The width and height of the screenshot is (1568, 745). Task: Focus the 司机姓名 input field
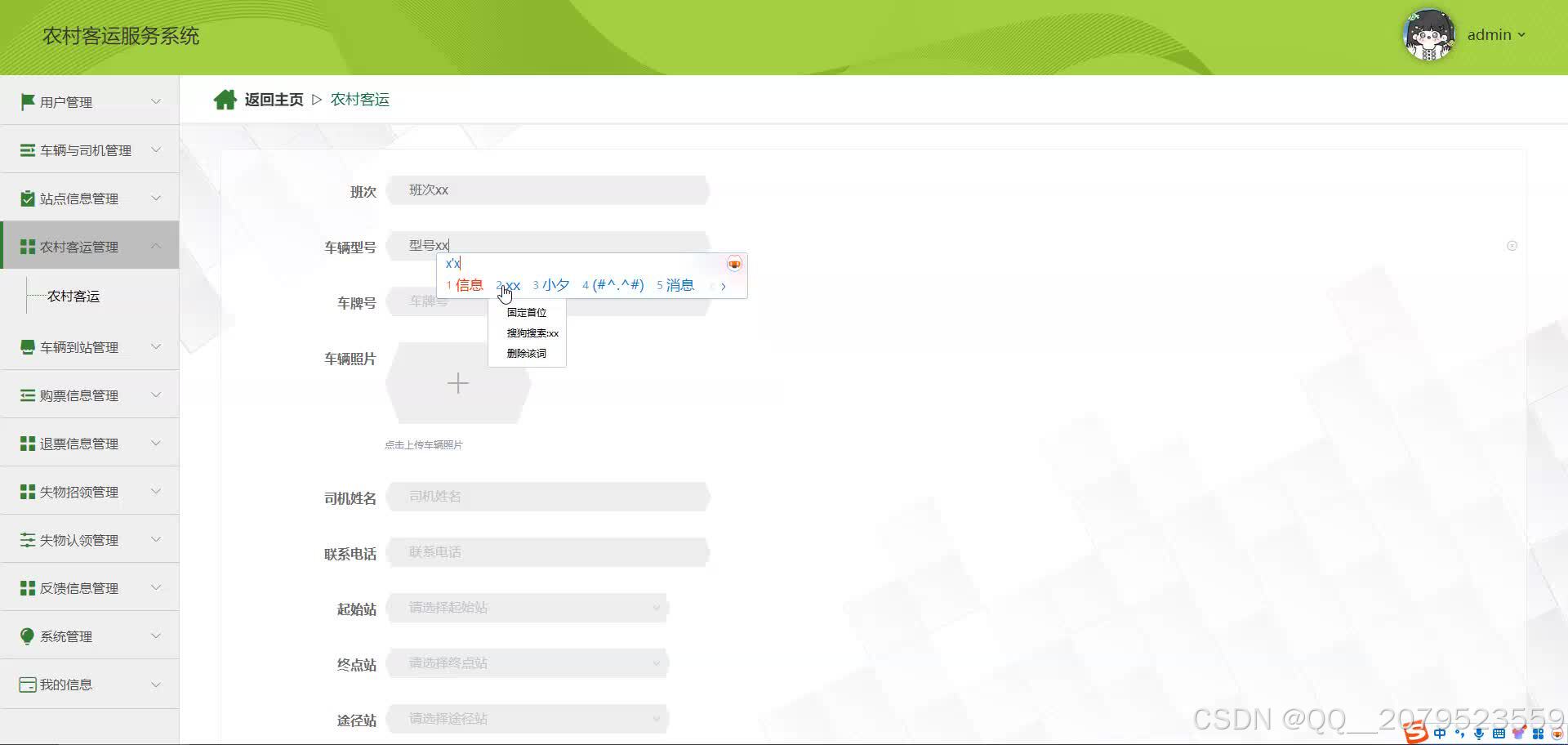[548, 497]
